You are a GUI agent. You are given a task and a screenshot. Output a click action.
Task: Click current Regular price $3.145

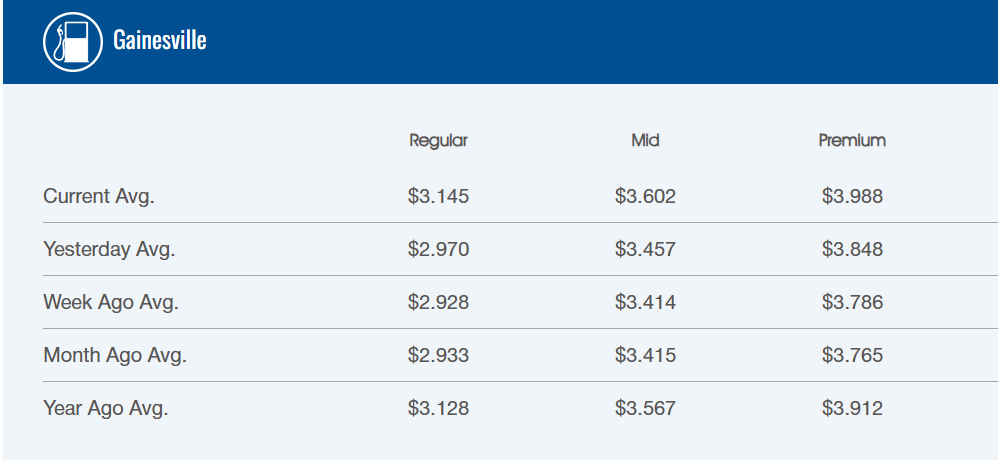tap(438, 196)
